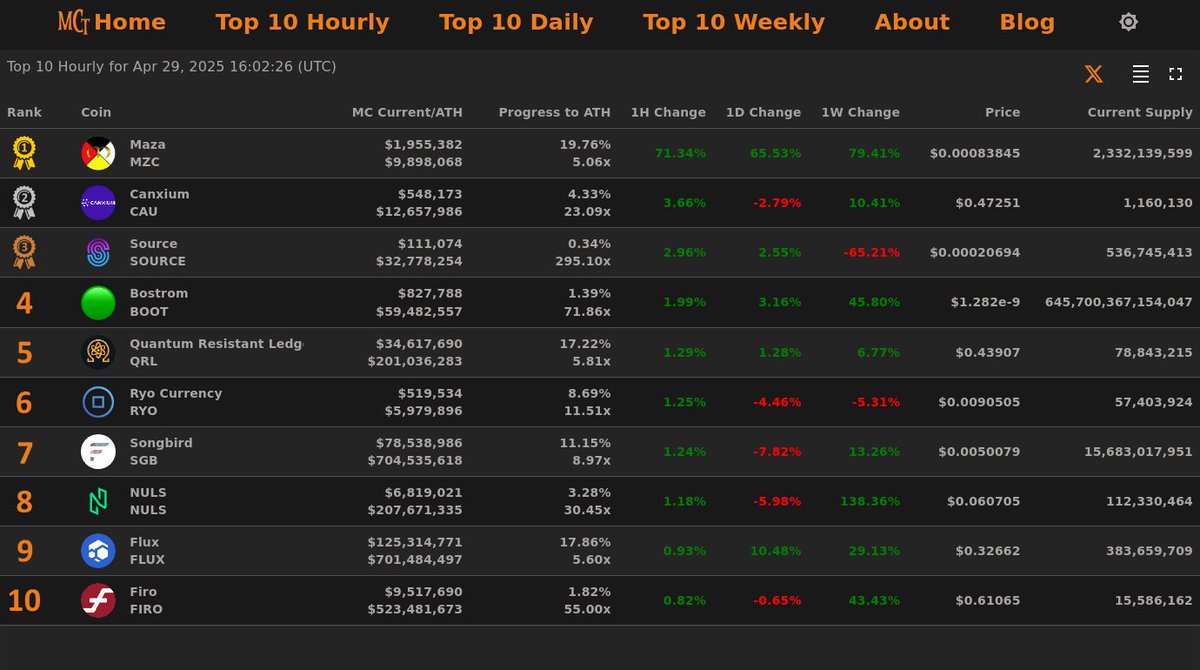Open the Quantum Resistant Ledger coin name
This screenshot has width=1200, height=670.
[x=216, y=352]
